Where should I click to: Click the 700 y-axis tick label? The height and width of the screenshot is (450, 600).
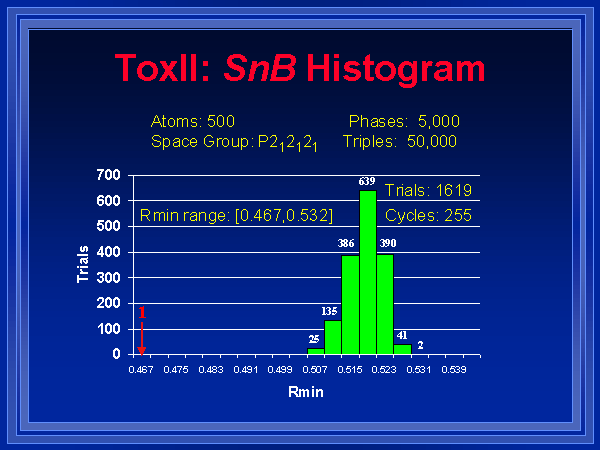click(108, 176)
